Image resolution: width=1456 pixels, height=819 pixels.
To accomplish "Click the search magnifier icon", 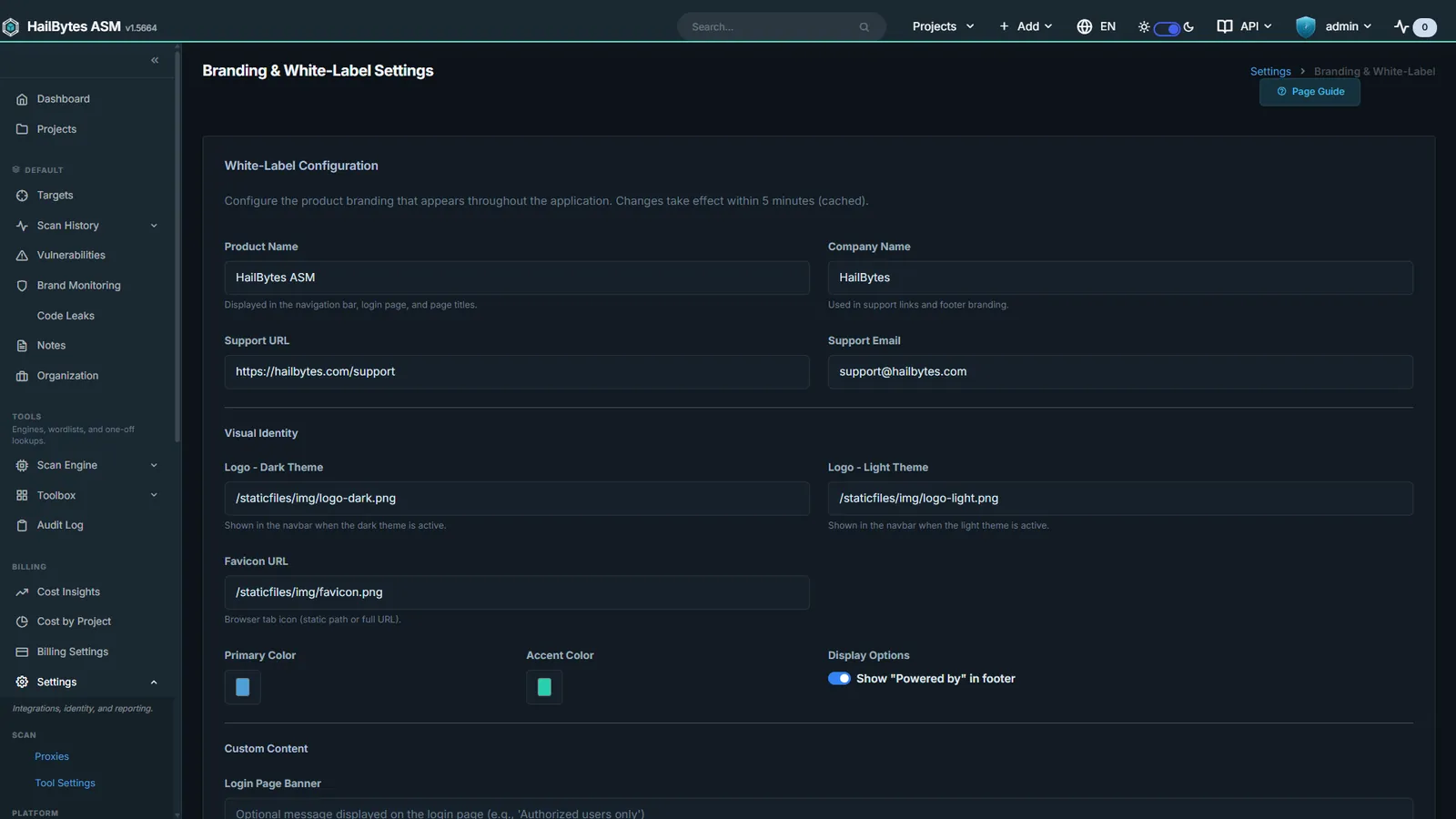I will pyautogui.click(x=864, y=27).
